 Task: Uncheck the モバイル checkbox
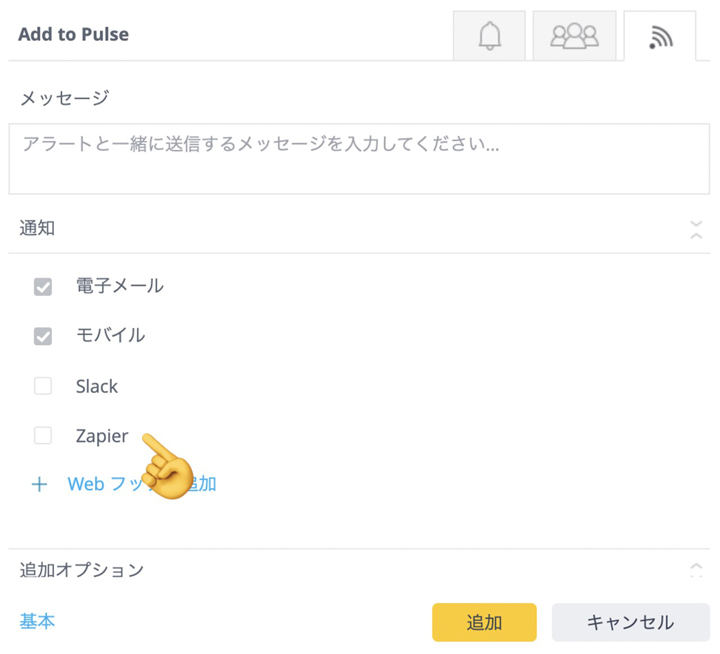43,336
